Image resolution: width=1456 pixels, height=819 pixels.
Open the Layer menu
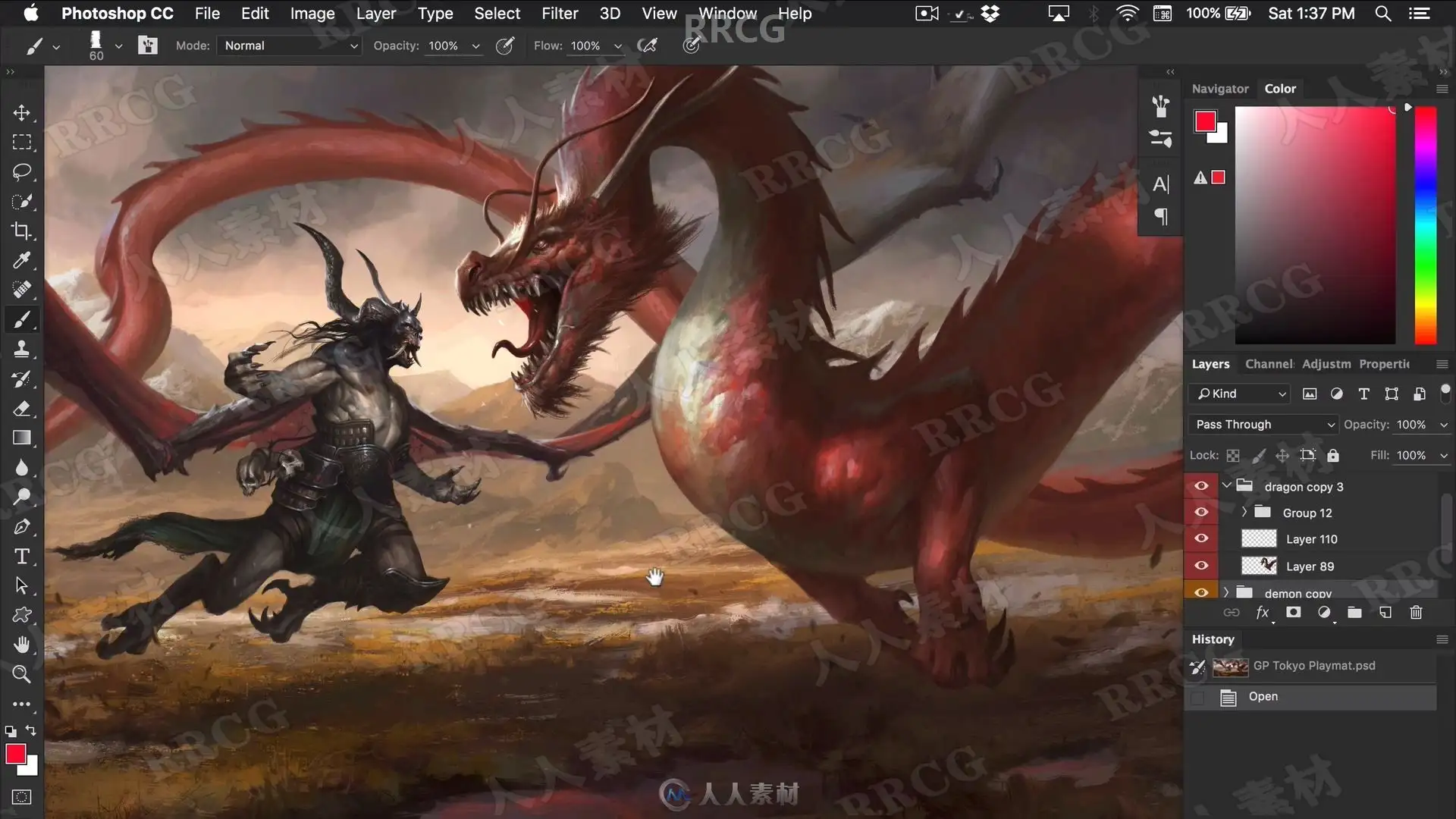click(x=376, y=14)
